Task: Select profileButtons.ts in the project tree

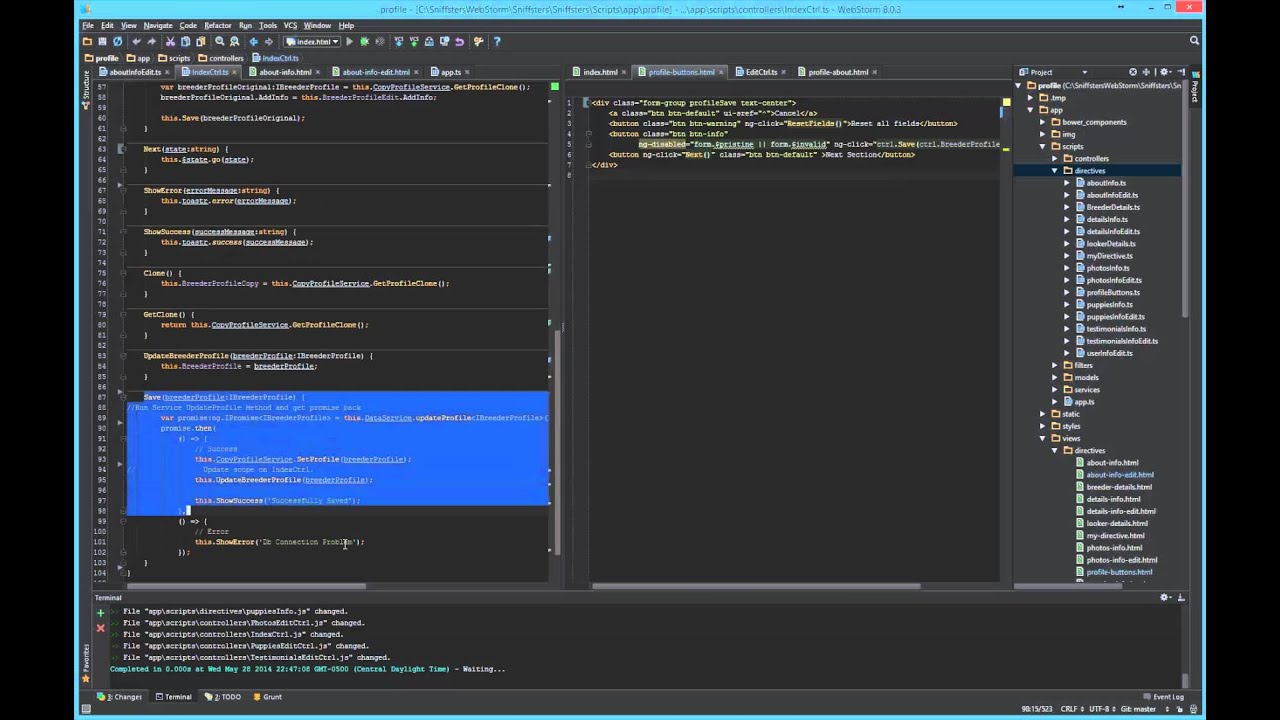Action: click(1113, 292)
